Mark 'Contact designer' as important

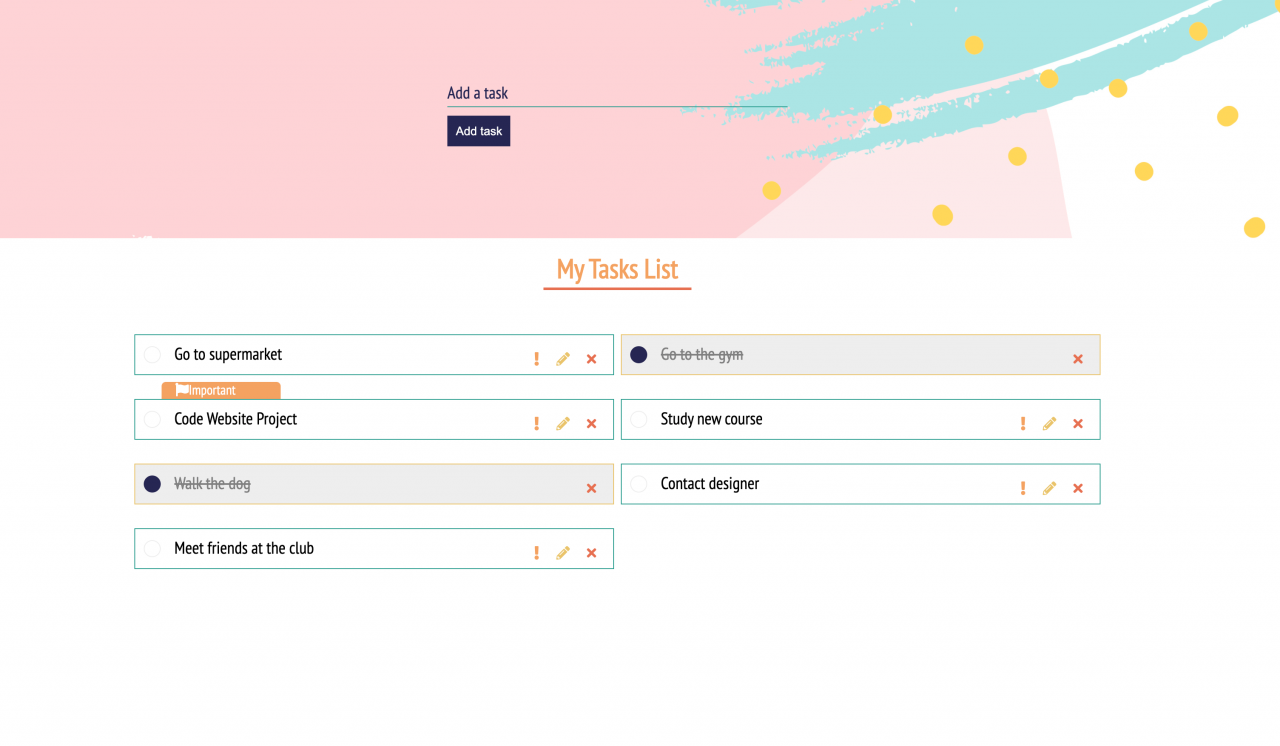click(x=1022, y=488)
